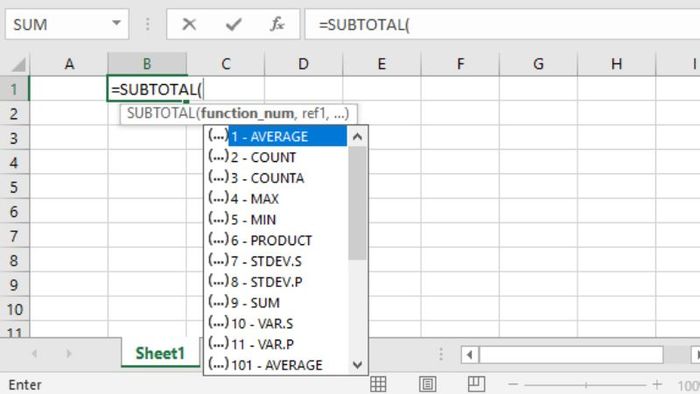Zoom out with the minus icon
This screenshot has width=700, height=394.
tap(513, 384)
